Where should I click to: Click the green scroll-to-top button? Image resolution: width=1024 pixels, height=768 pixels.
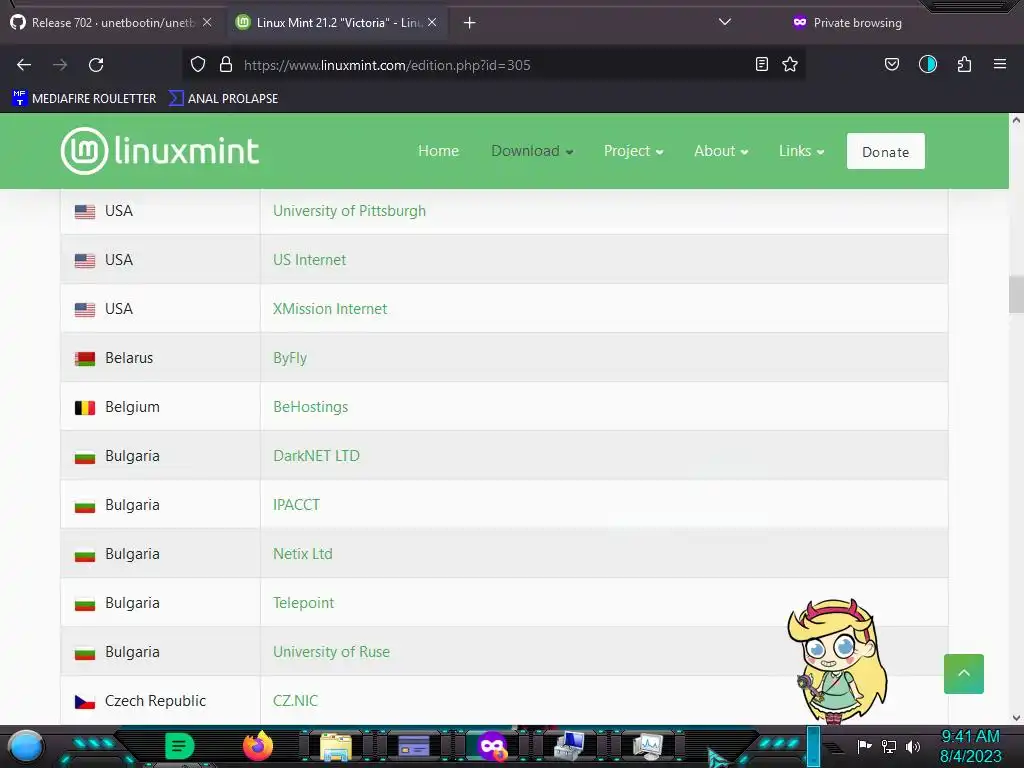point(963,673)
